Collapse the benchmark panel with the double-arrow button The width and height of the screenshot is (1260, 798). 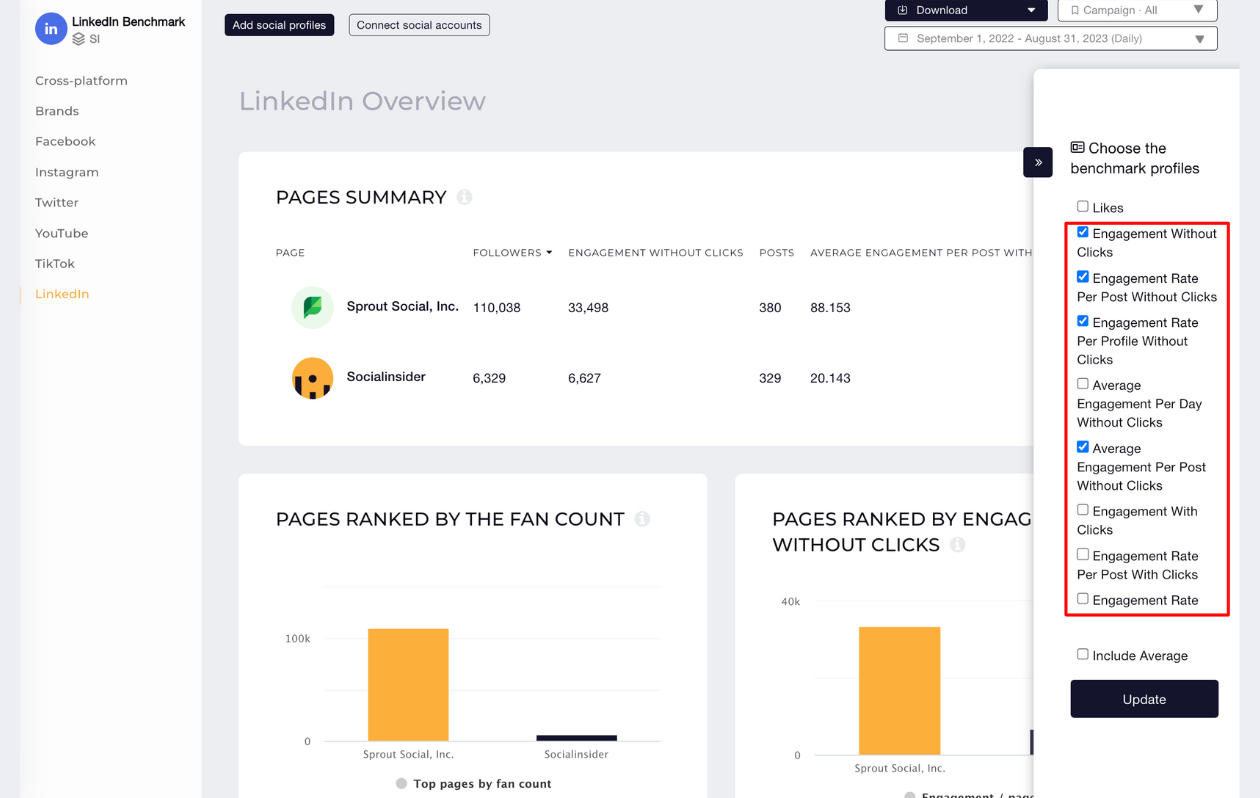(x=1038, y=162)
